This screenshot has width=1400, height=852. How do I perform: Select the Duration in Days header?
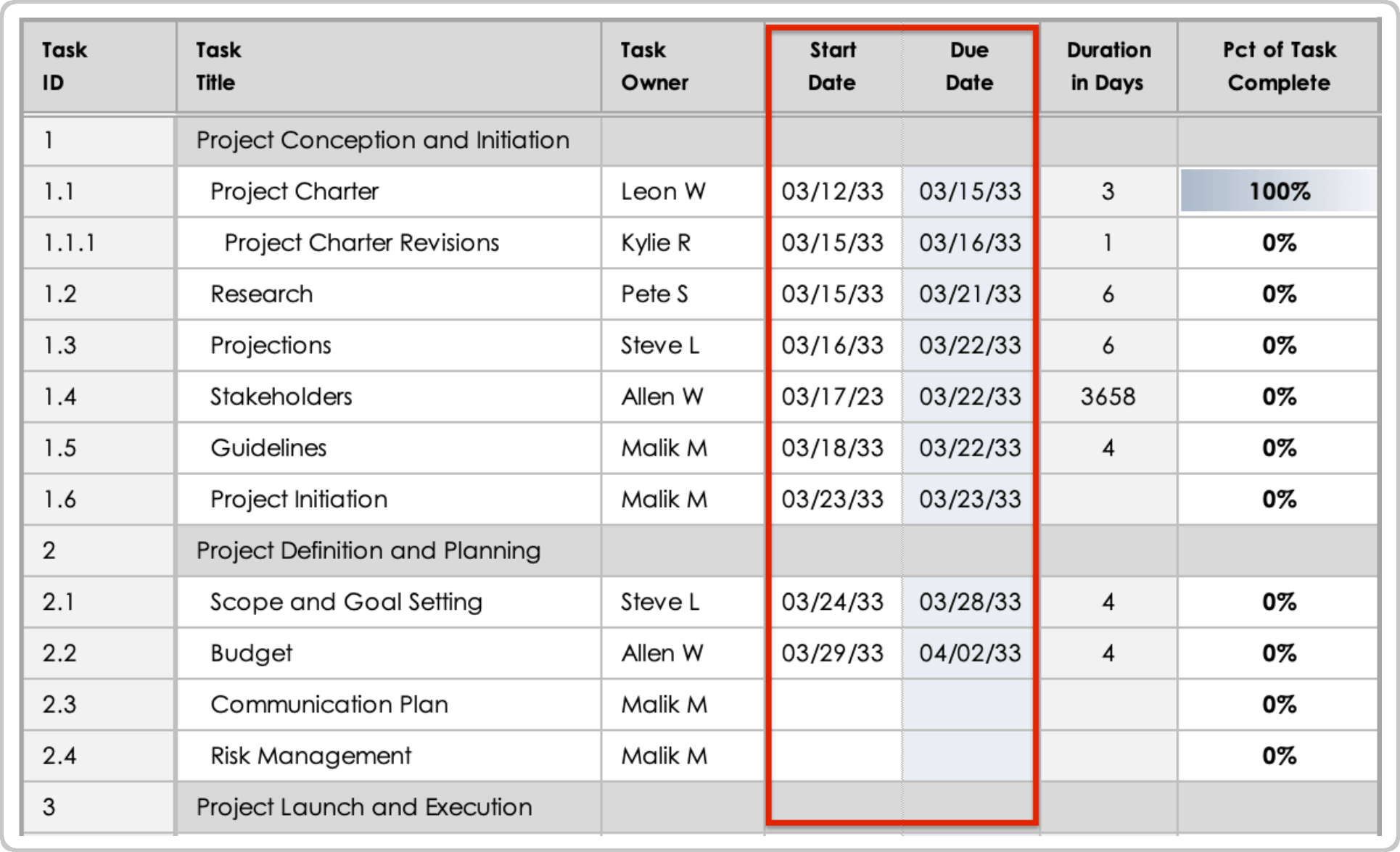(1108, 66)
